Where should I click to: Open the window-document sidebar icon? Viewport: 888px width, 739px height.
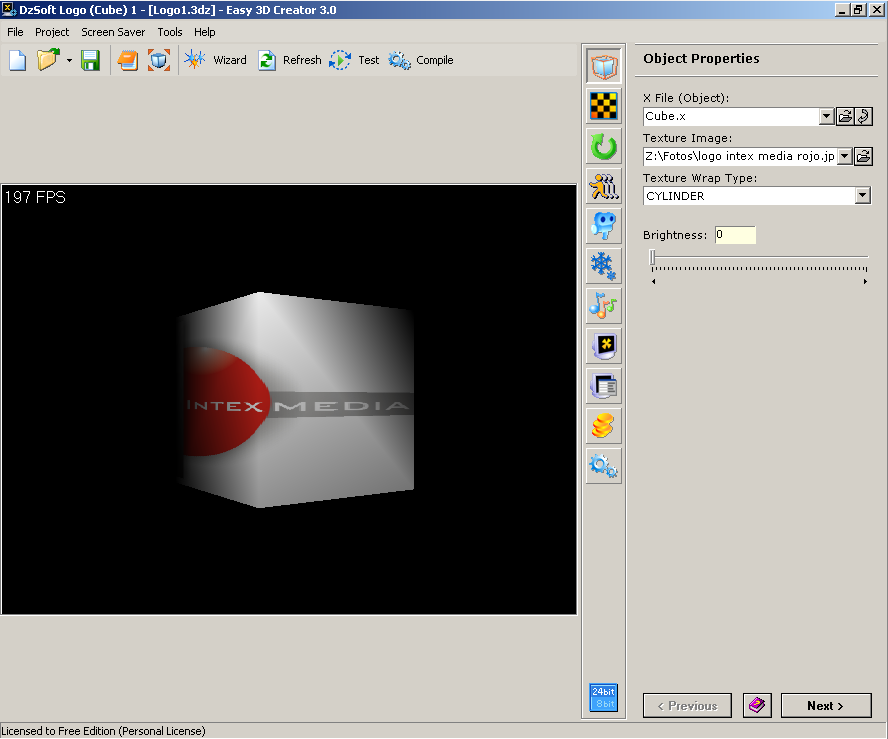pos(604,386)
